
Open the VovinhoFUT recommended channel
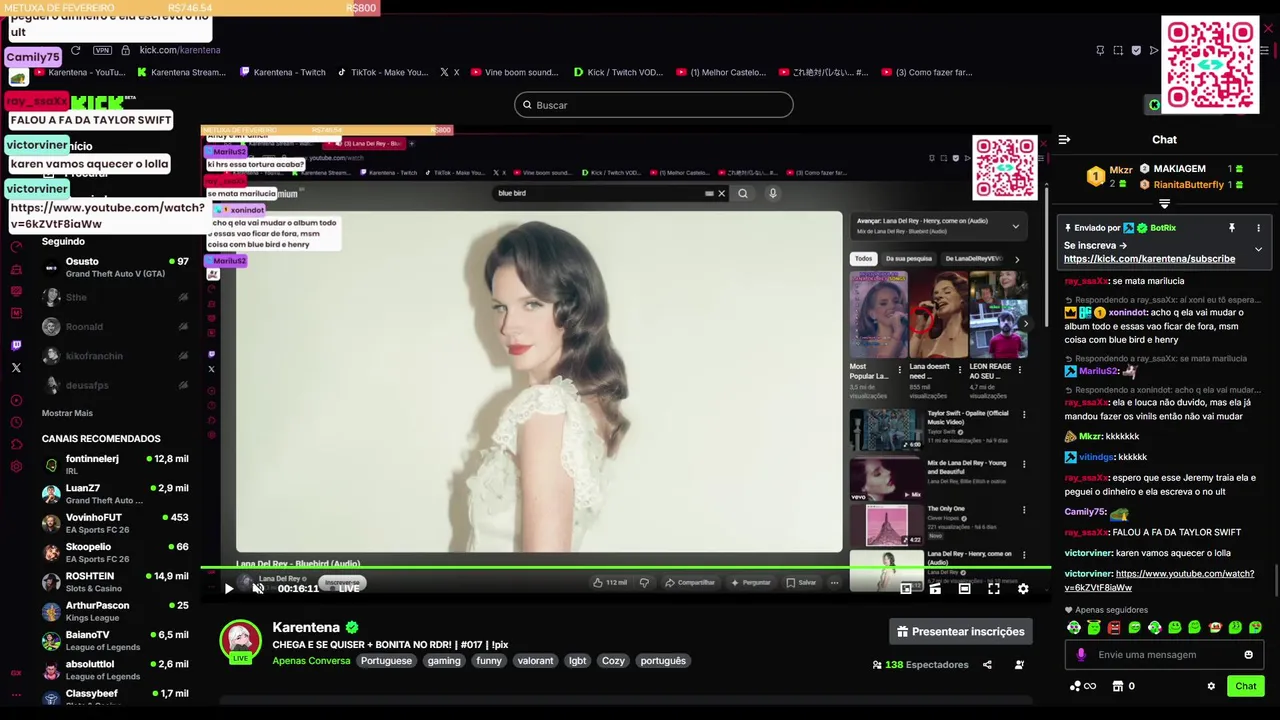(115, 523)
